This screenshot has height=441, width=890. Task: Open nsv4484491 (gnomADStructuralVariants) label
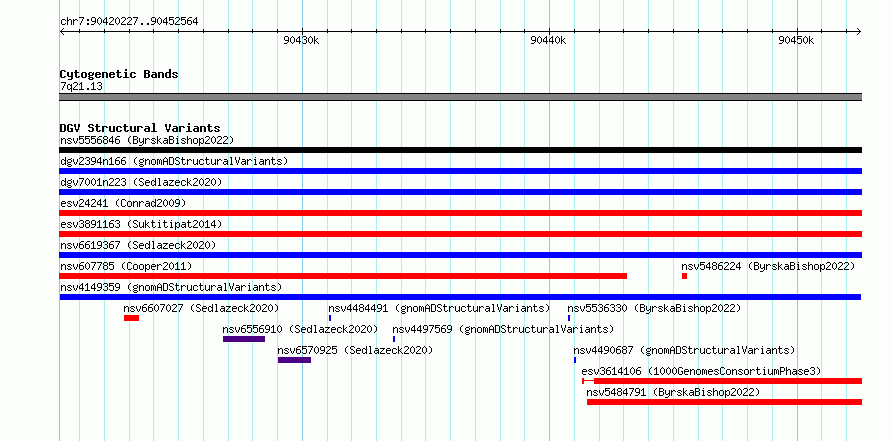(439, 308)
